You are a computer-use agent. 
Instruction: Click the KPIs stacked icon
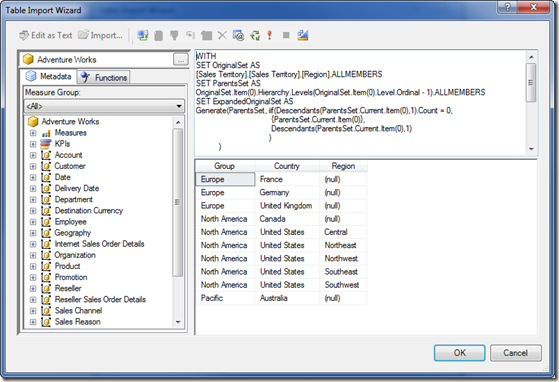(x=46, y=144)
